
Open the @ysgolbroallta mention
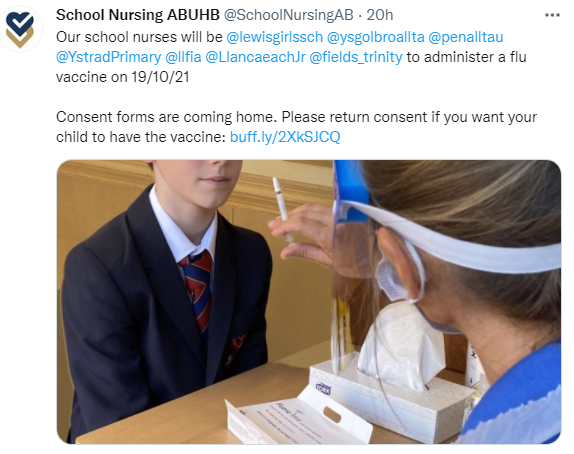[x=375, y=37]
